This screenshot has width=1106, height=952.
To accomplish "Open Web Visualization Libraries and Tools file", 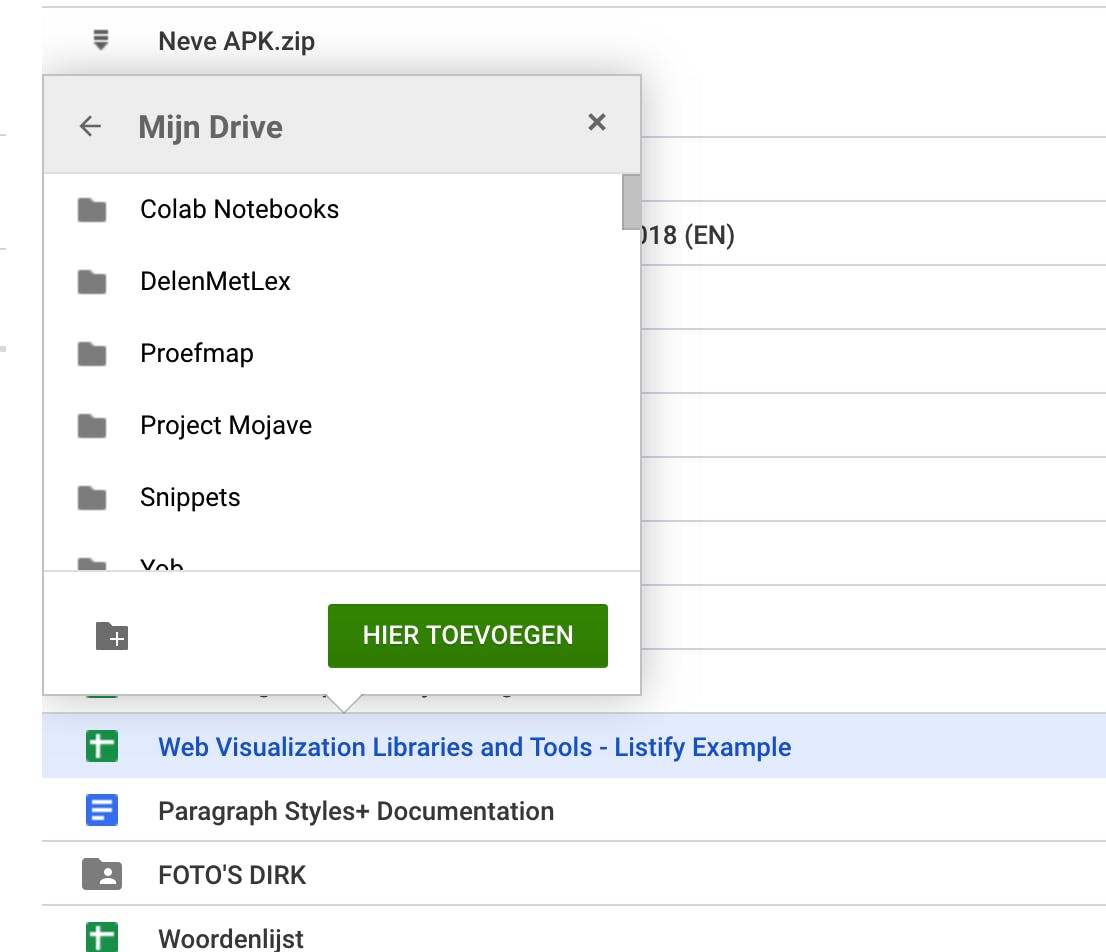I will point(474,747).
